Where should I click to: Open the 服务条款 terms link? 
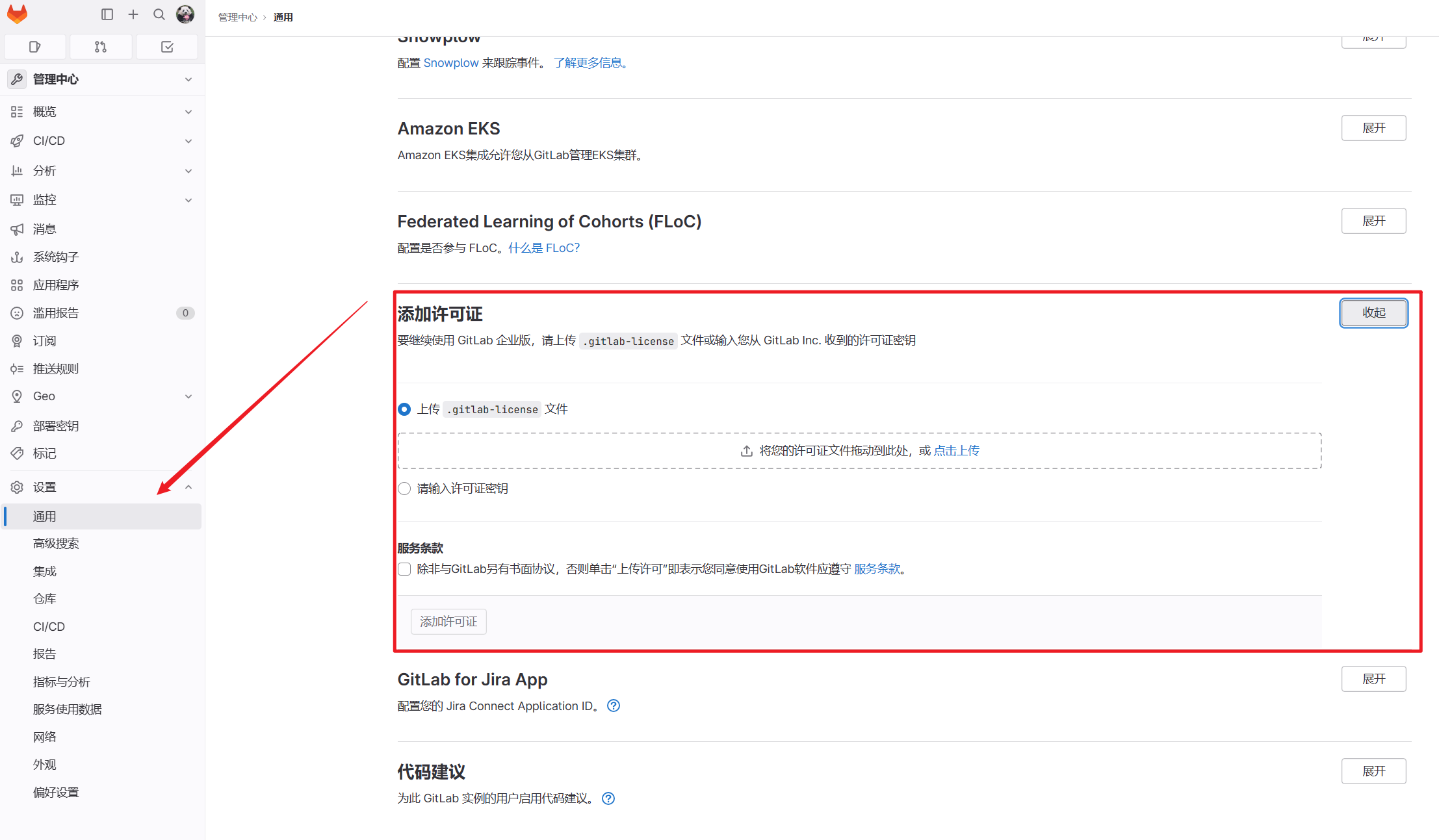(x=877, y=569)
